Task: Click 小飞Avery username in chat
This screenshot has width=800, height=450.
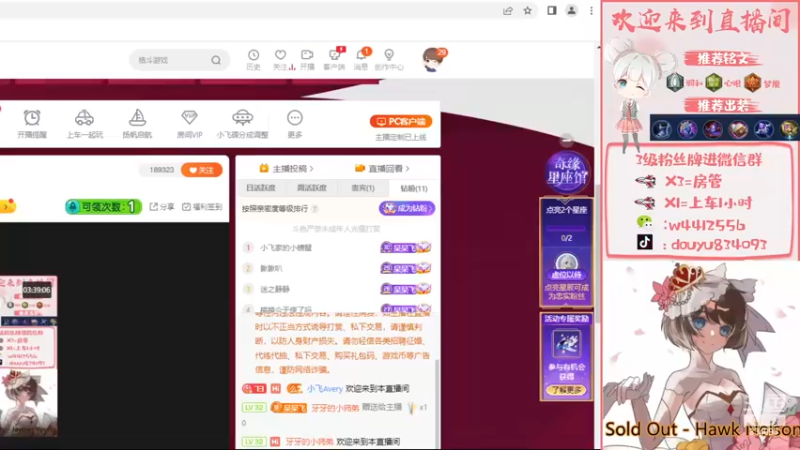Action: click(324, 389)
